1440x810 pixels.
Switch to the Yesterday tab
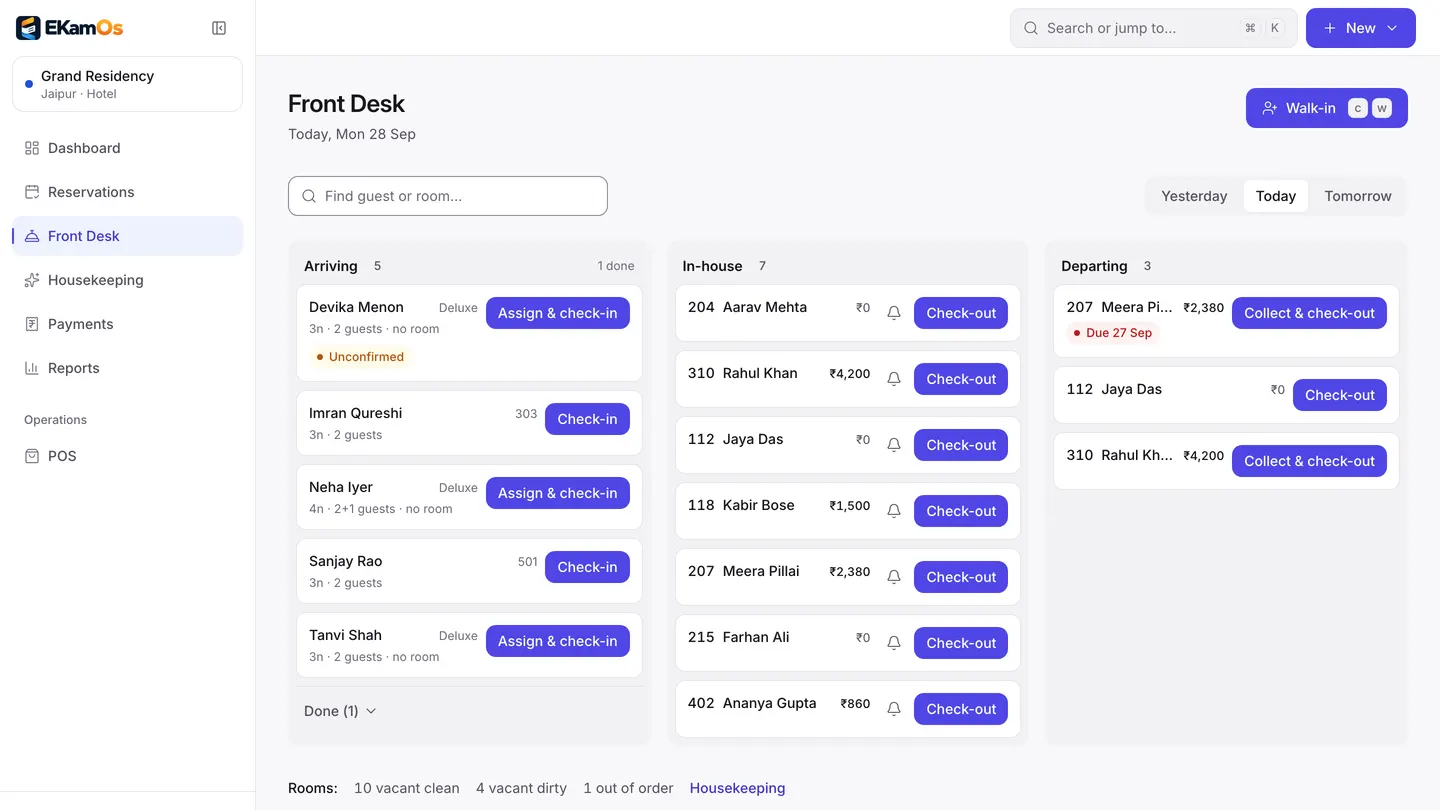1194,196
